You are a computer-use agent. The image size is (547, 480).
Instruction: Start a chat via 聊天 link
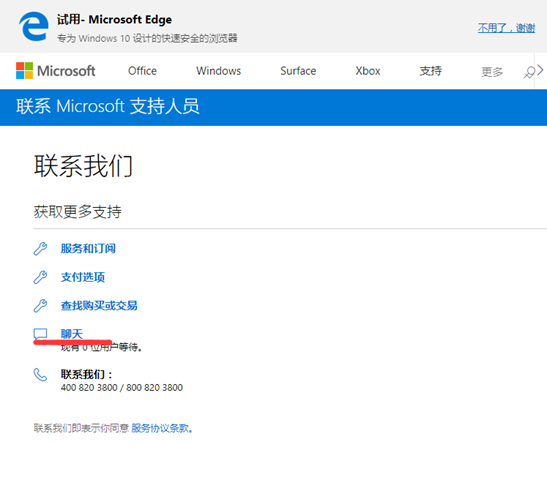[x=72, y=334]
